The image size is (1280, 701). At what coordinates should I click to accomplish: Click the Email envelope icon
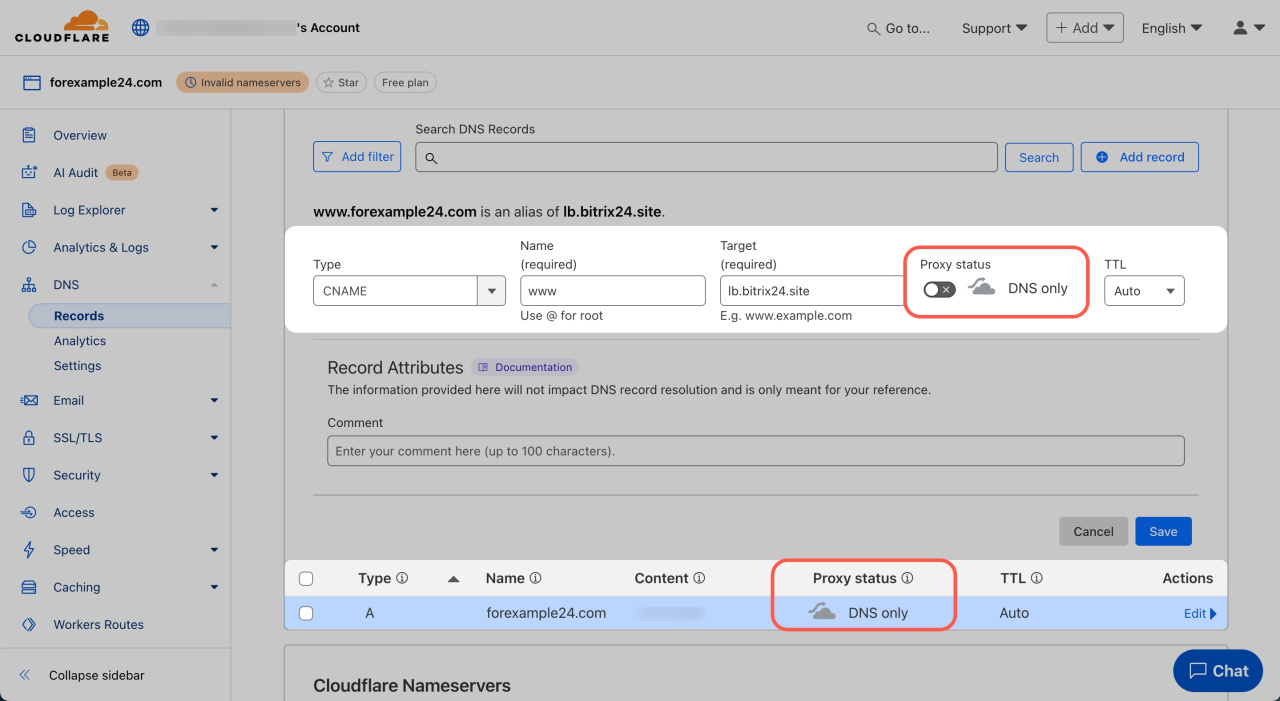29,400
